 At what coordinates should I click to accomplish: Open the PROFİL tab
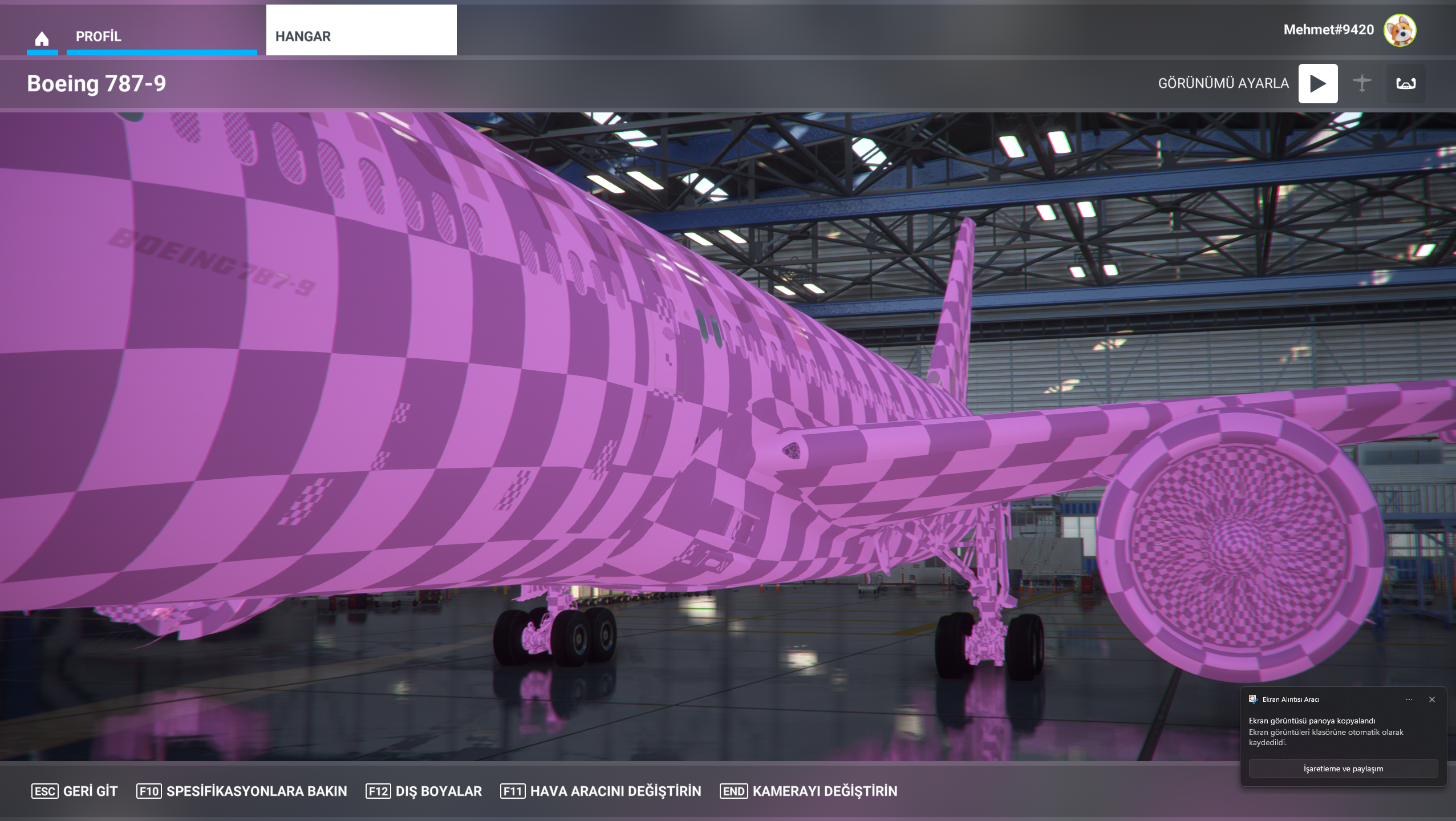(162, 37)
